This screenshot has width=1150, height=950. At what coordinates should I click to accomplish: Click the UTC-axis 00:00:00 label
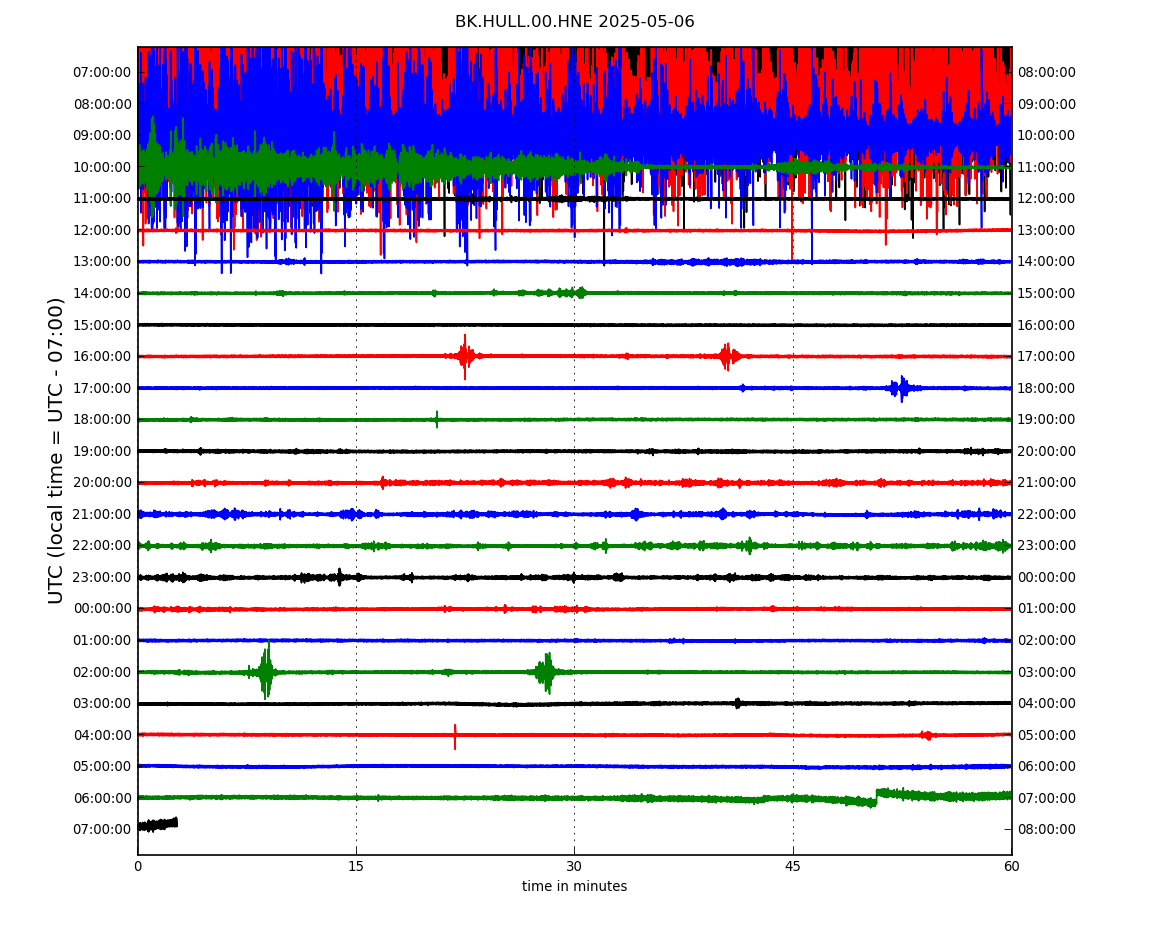pyautogui.click(x=102, y=609)
